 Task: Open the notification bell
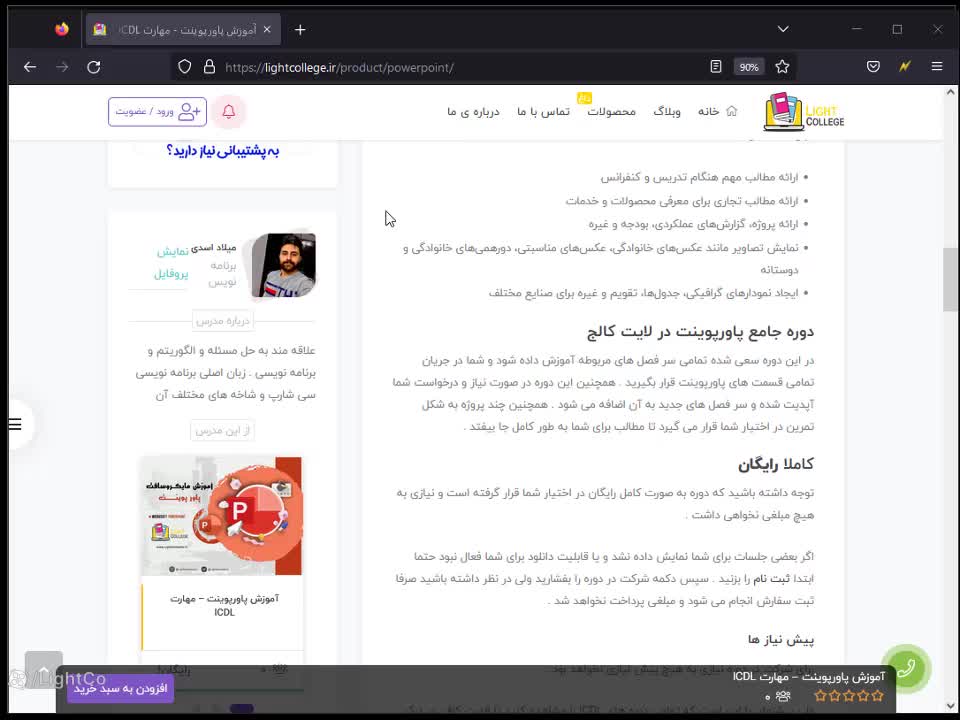[229, 111]
